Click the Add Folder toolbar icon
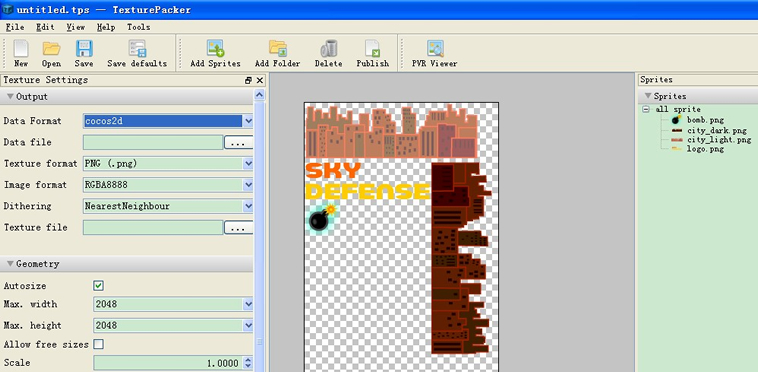Viewport: 758px width, 372px height. click(x=278, y=48)
